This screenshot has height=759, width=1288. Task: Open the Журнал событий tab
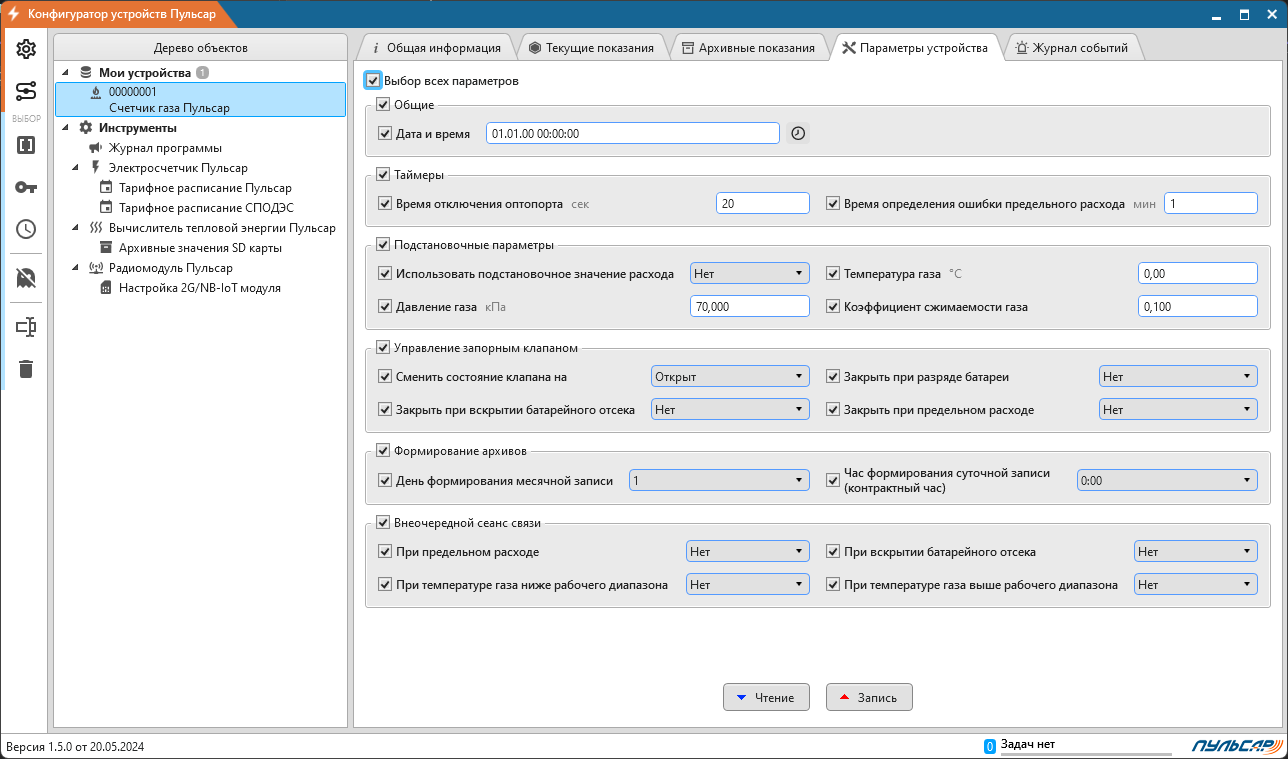tap(1072, 48)
